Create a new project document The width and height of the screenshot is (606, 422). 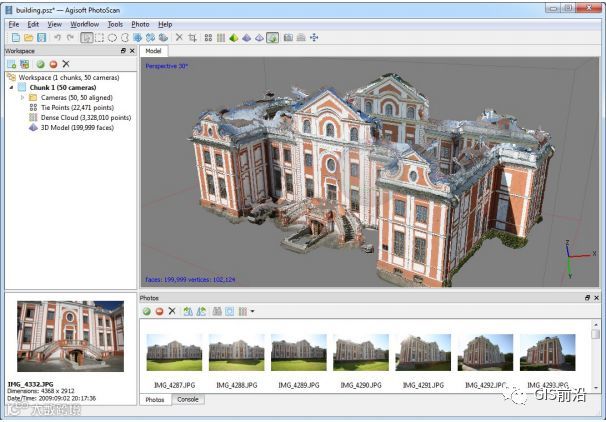16,37
